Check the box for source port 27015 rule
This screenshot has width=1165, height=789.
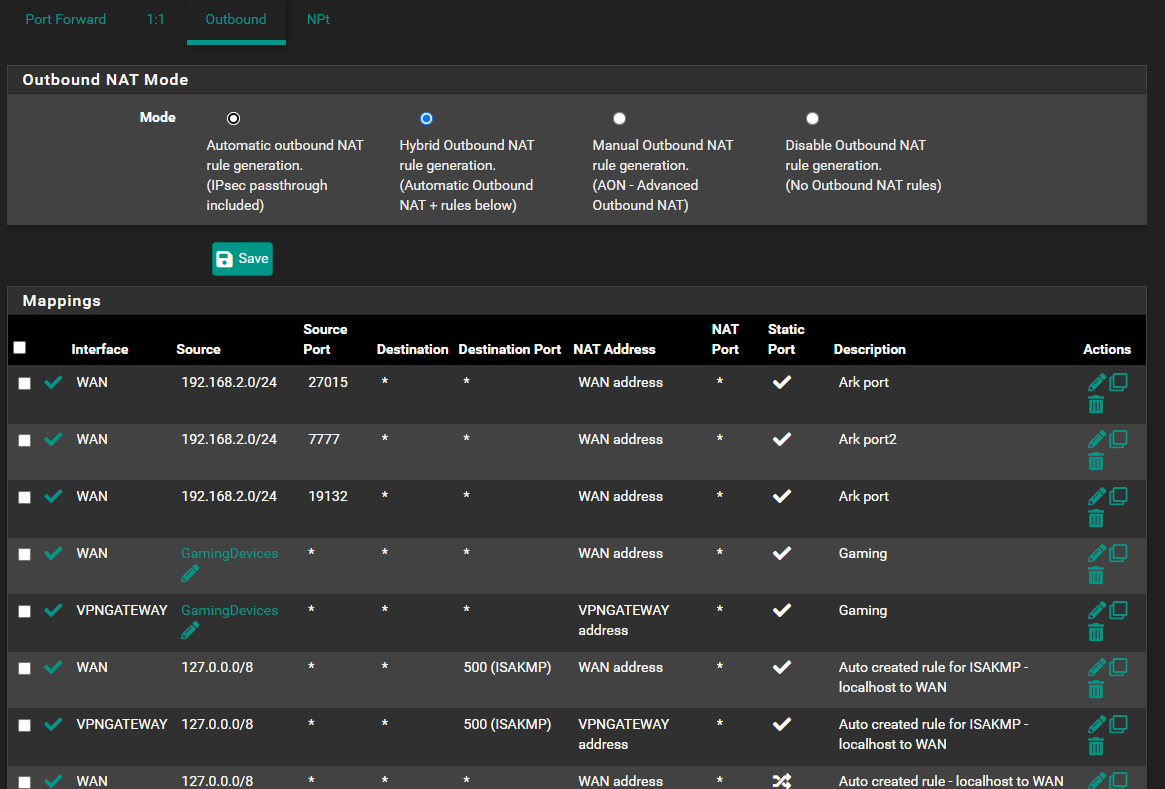[25, 383]
